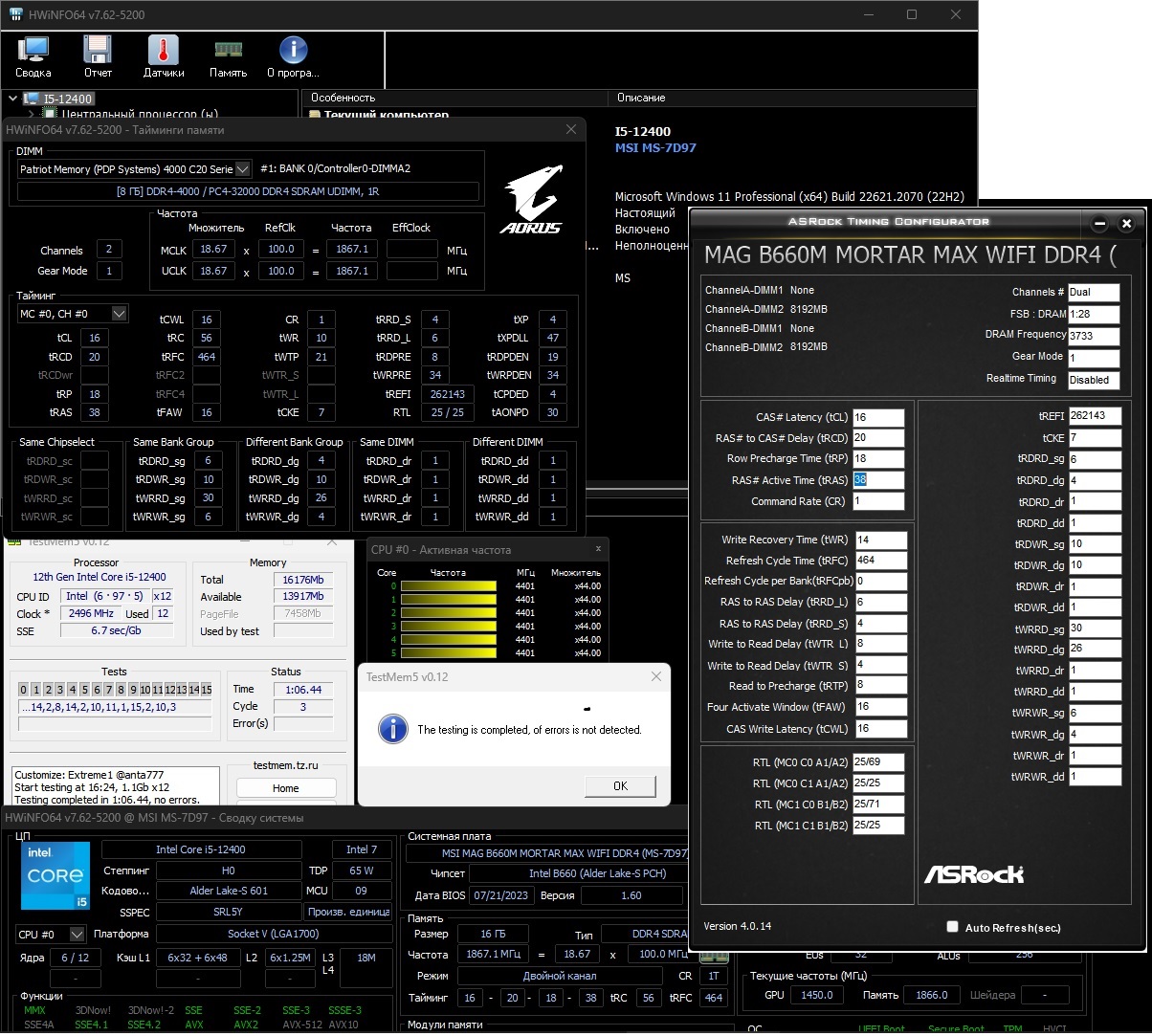Click test number 0 box in TestMem5
Viewport: 1152px width, 1036px height.
(x=24, y=690)
